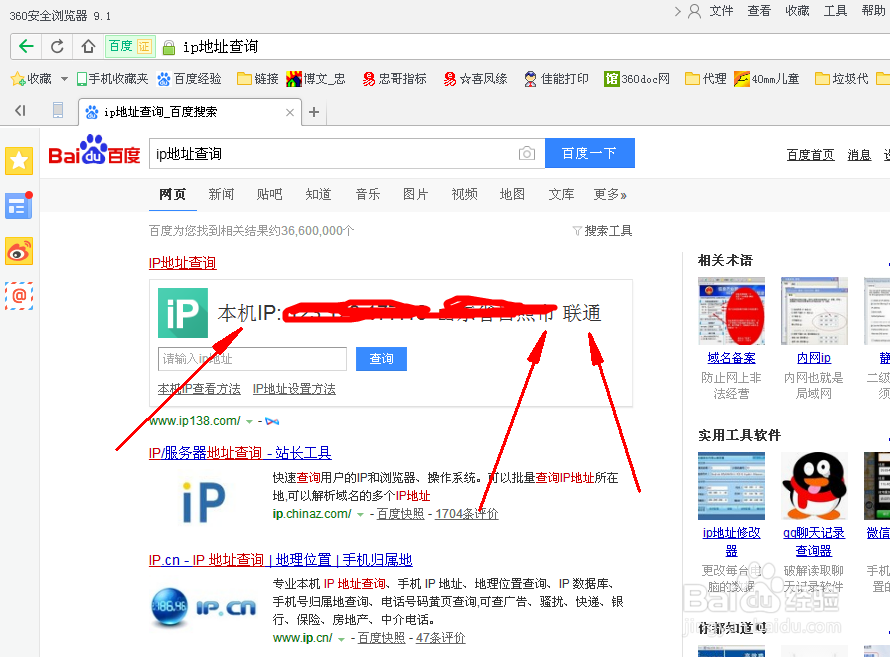Click the tab list back arrow icon
This screenshot has height=657, width=890.
pos(20,111)
